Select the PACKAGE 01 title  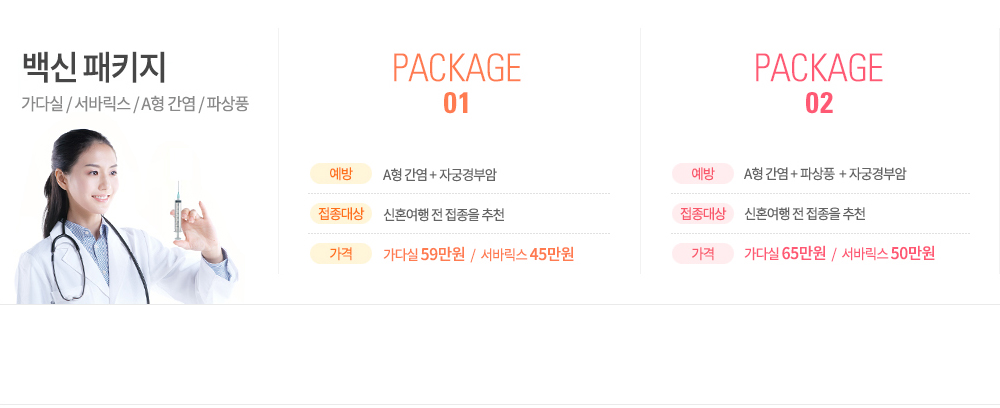[457, 84]
